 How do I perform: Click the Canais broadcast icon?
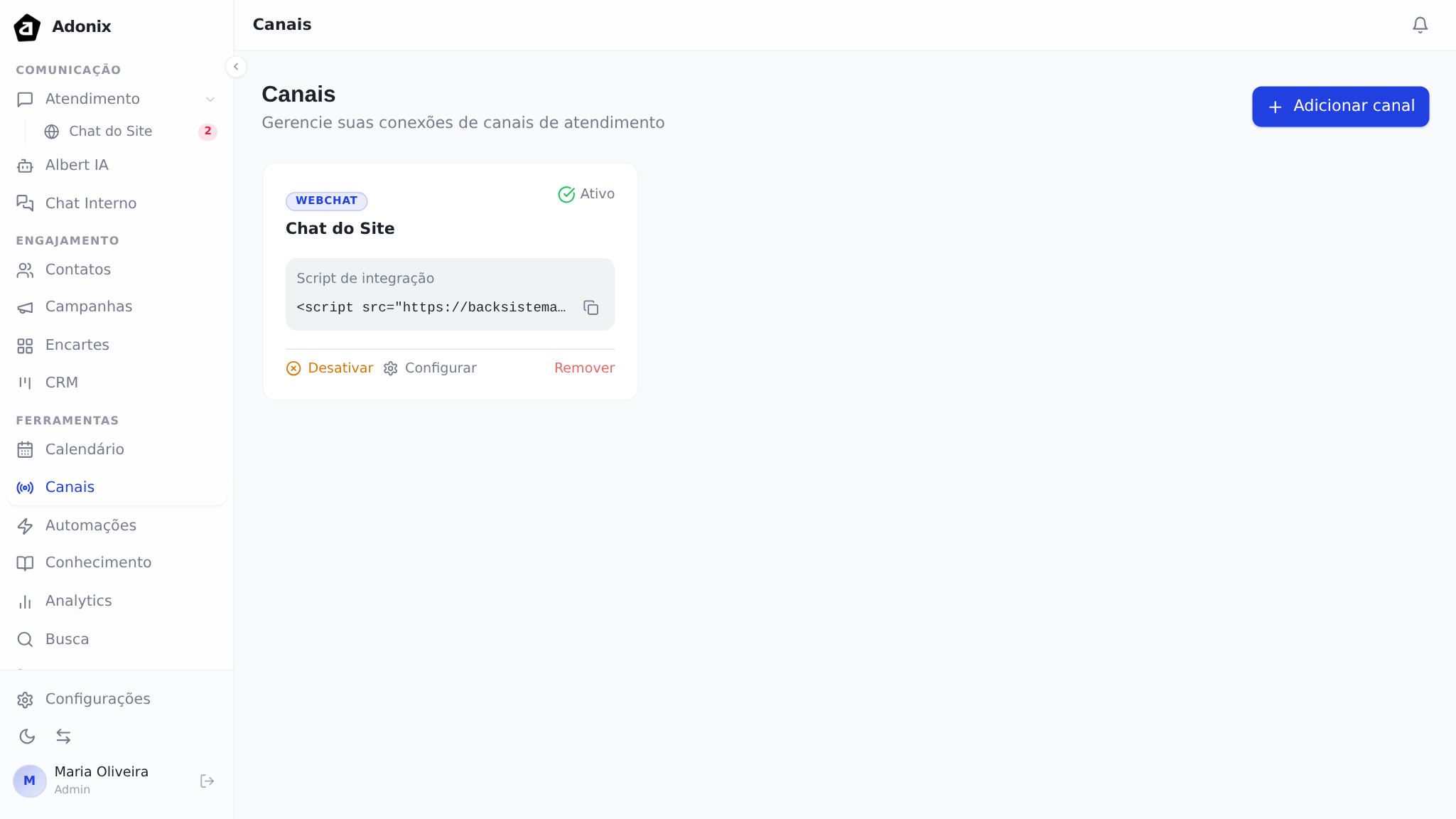coord(25,488)
